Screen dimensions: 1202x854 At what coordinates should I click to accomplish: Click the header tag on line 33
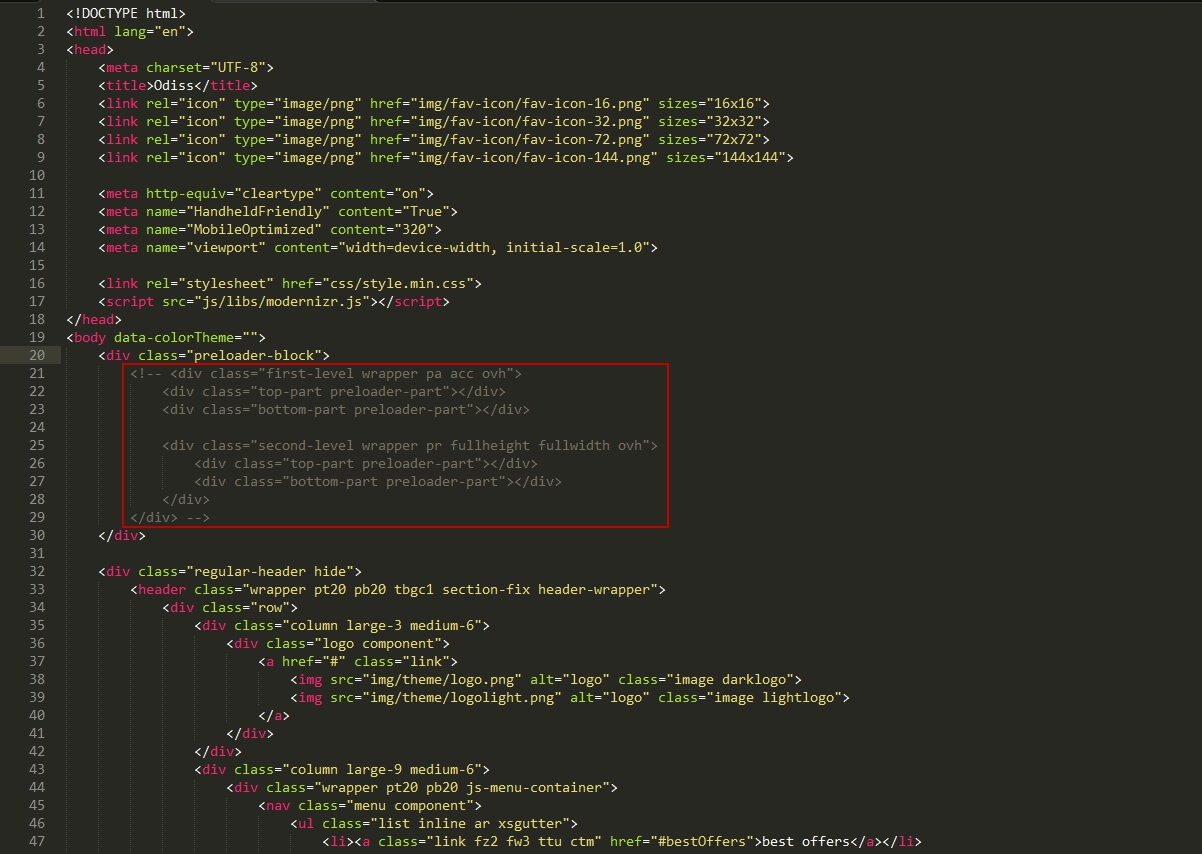(162, 589)
